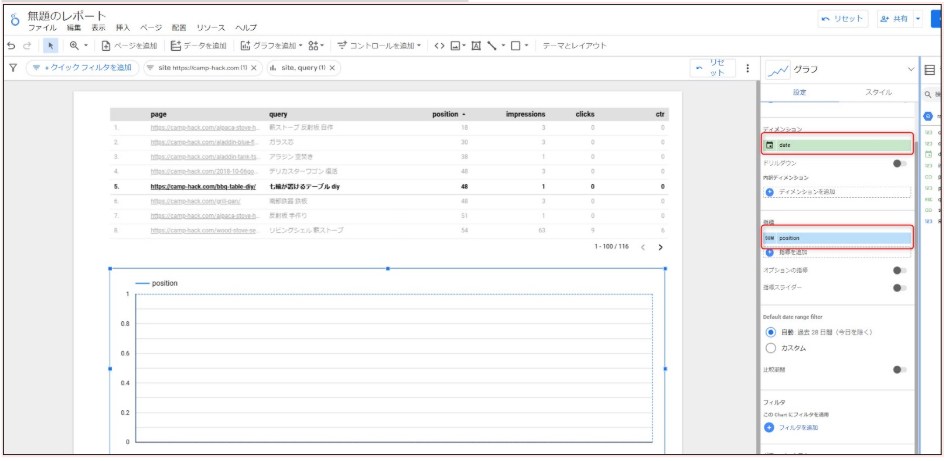Open the ヘルプ menu
This screenshot has width=948, height=461.
pyautogui.click(x=245, y=28)
